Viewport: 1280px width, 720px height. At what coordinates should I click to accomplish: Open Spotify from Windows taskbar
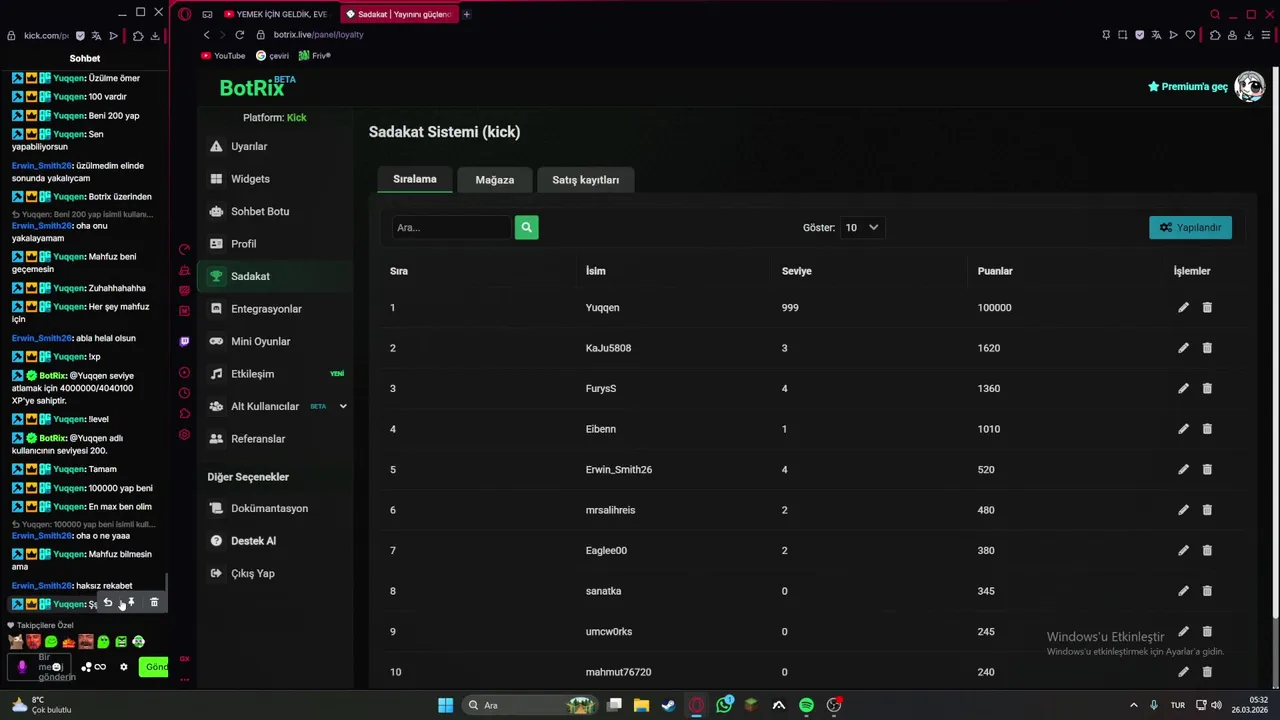pos(806,705)
